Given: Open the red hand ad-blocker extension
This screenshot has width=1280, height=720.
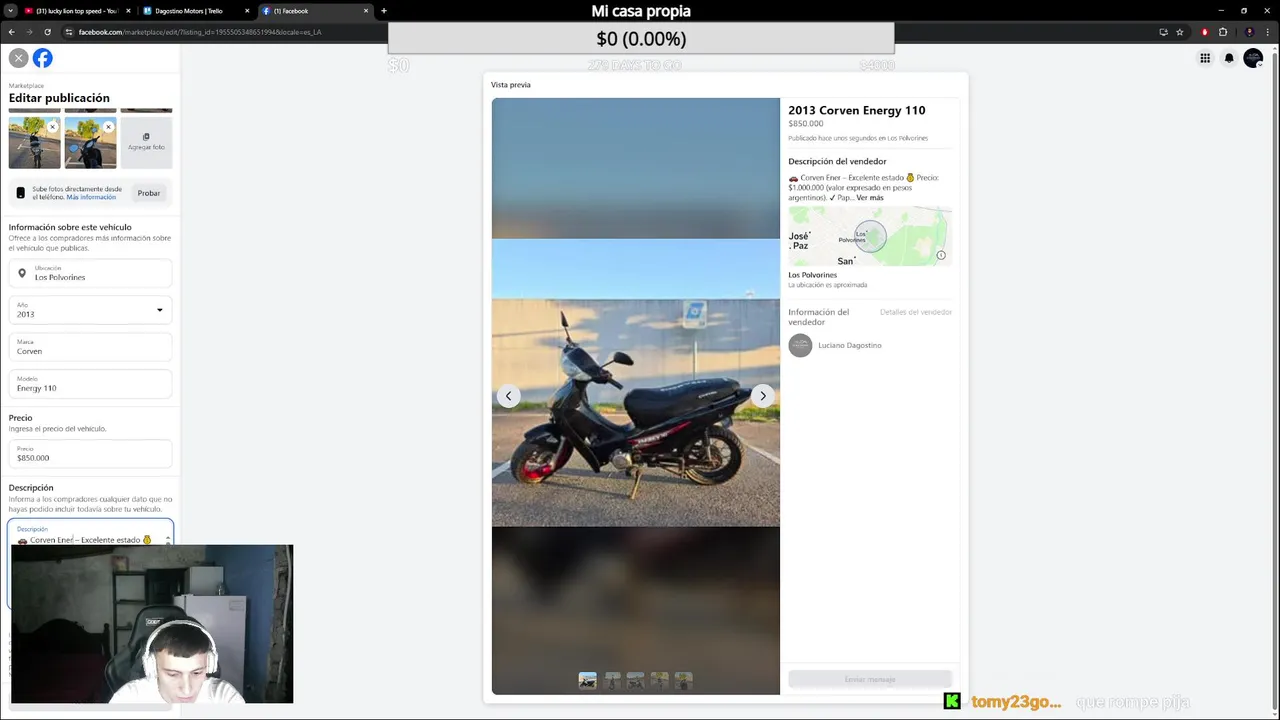Looking at the screenshot, I should click(x=1204, y=32).
